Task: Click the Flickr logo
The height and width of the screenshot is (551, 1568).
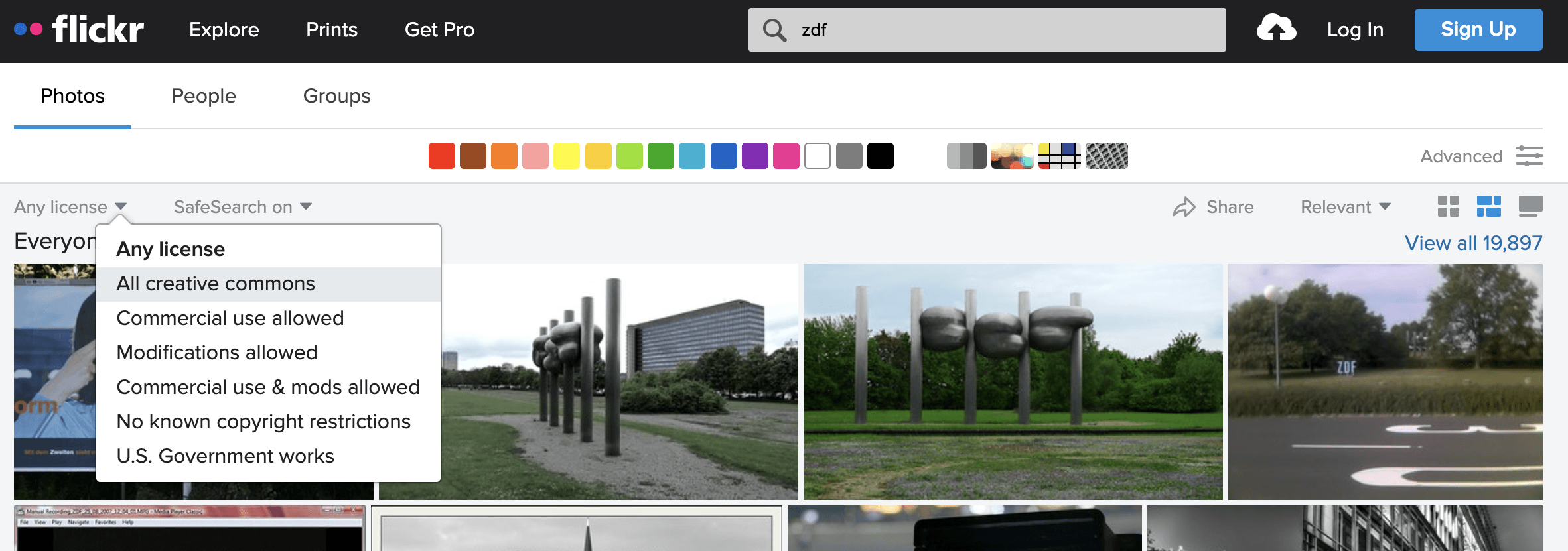Action: [x=80, y=30]
